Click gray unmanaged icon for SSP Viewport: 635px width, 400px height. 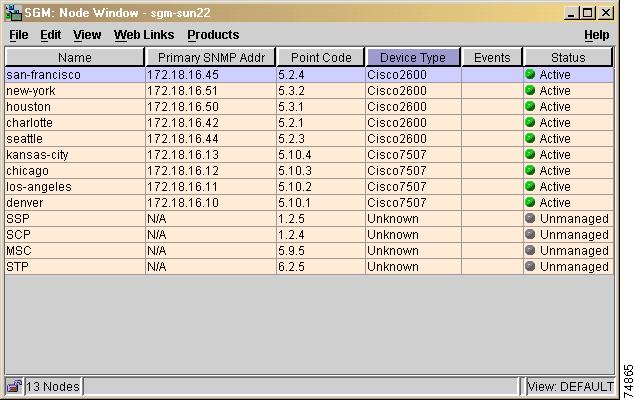(x=530, y=218)
